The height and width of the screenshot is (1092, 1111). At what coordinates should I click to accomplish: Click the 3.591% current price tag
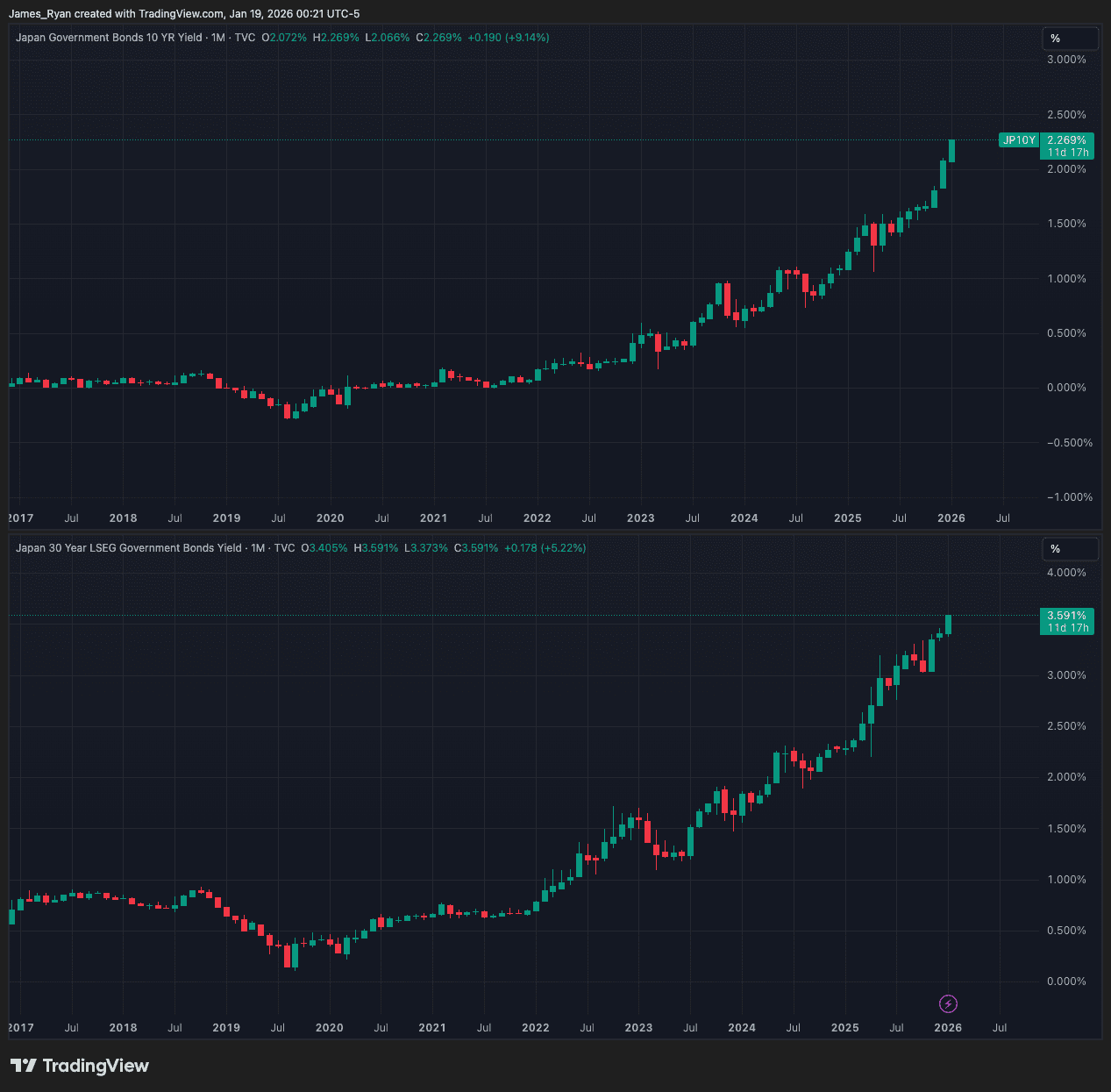tap(1066, 616)
